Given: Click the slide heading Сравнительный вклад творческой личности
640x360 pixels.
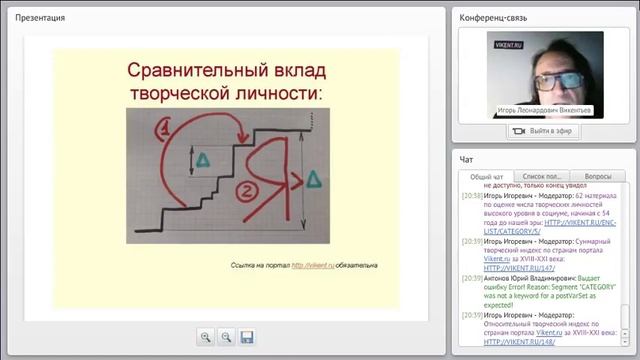Looking at the screenshot, I should [x=227, y=82].
